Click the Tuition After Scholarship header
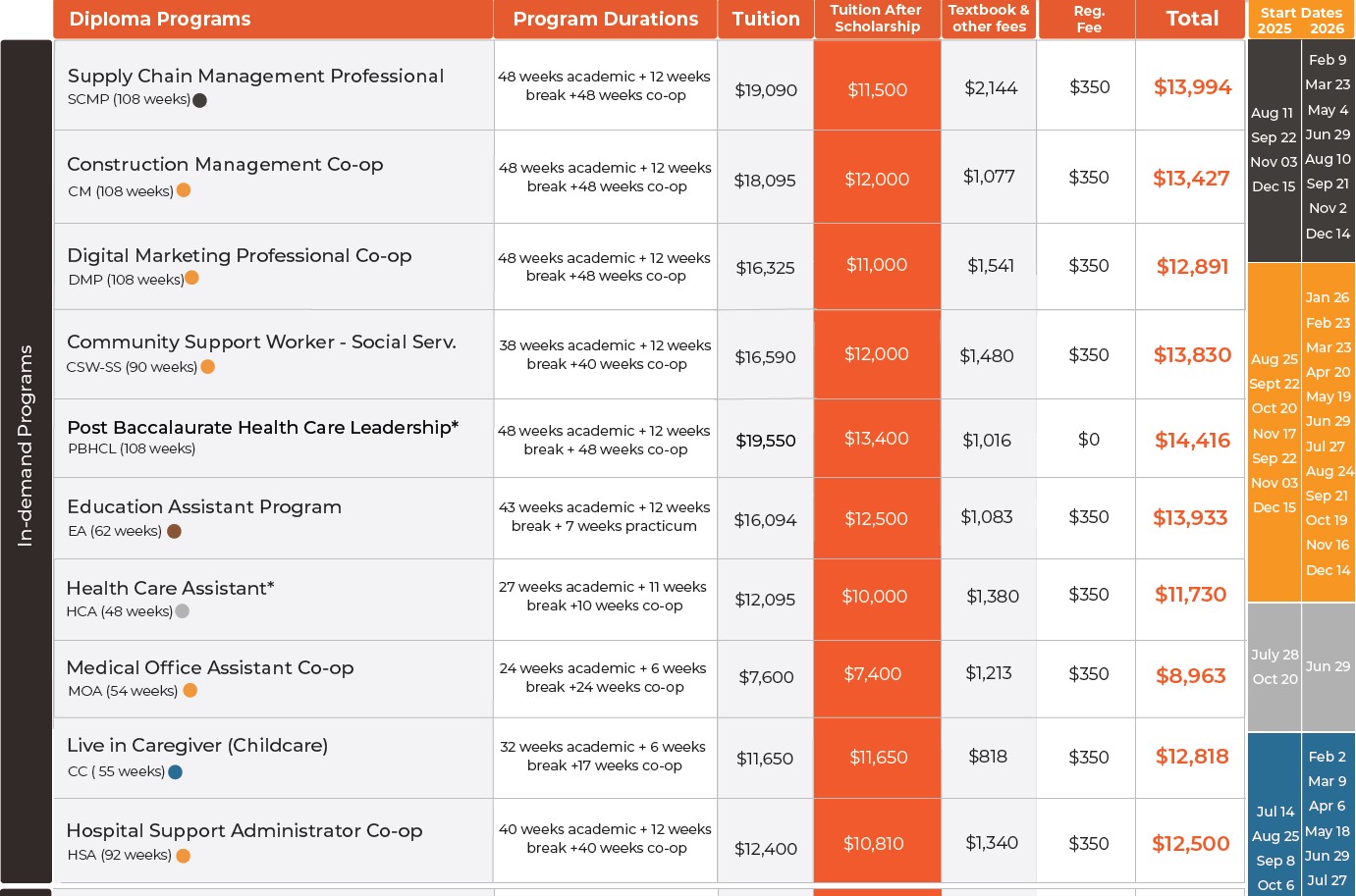The height and width of the screenshot is (896, 1356). 877,19
